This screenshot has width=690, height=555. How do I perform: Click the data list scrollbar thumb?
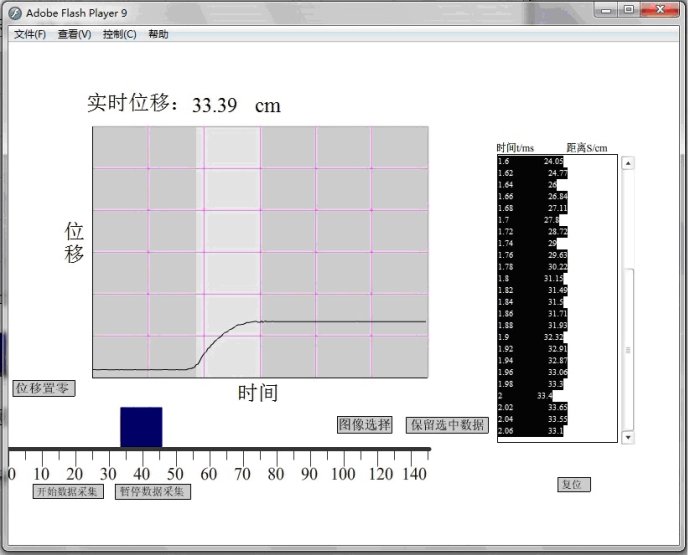[x=627, y=350]
